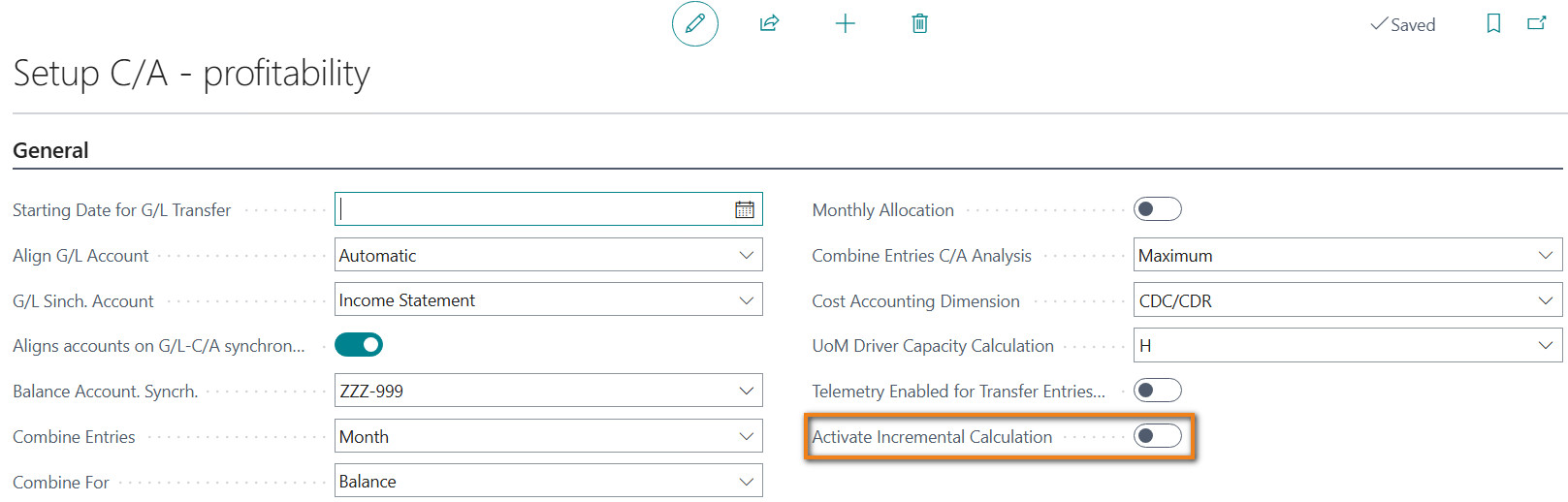Open Cost Accounting Dimension dropdown
Image resolution: width=1568 pixels, height=502 pixels.
[1348, 300]
